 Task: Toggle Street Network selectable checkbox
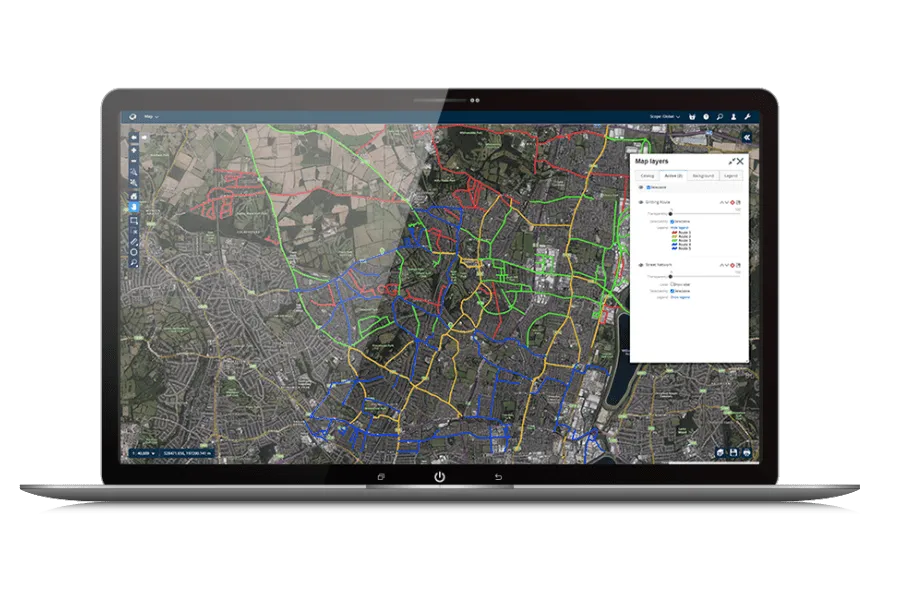[672, 291]
